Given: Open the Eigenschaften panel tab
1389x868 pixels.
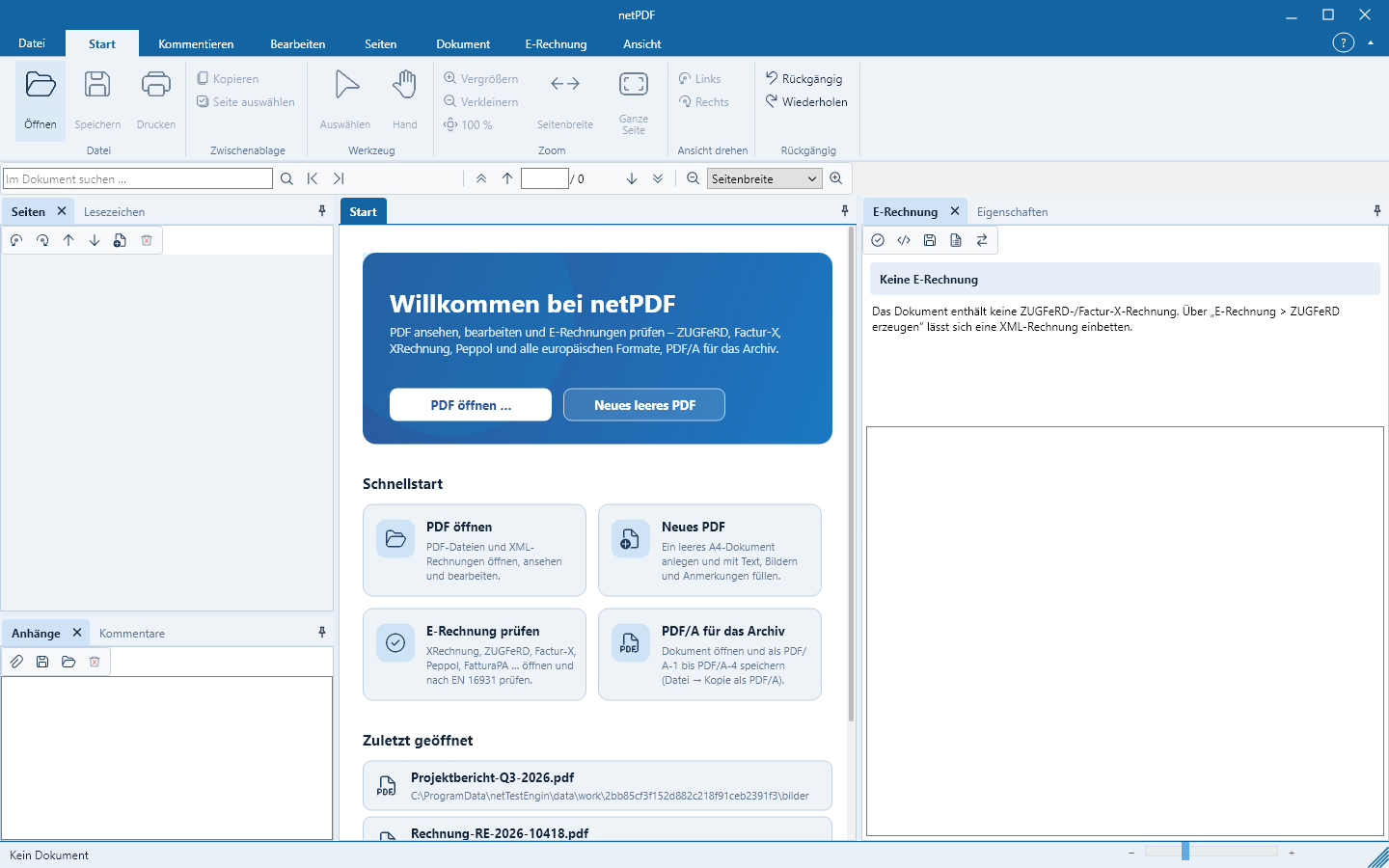Looking at the screenshot, I should [1012, 212].
